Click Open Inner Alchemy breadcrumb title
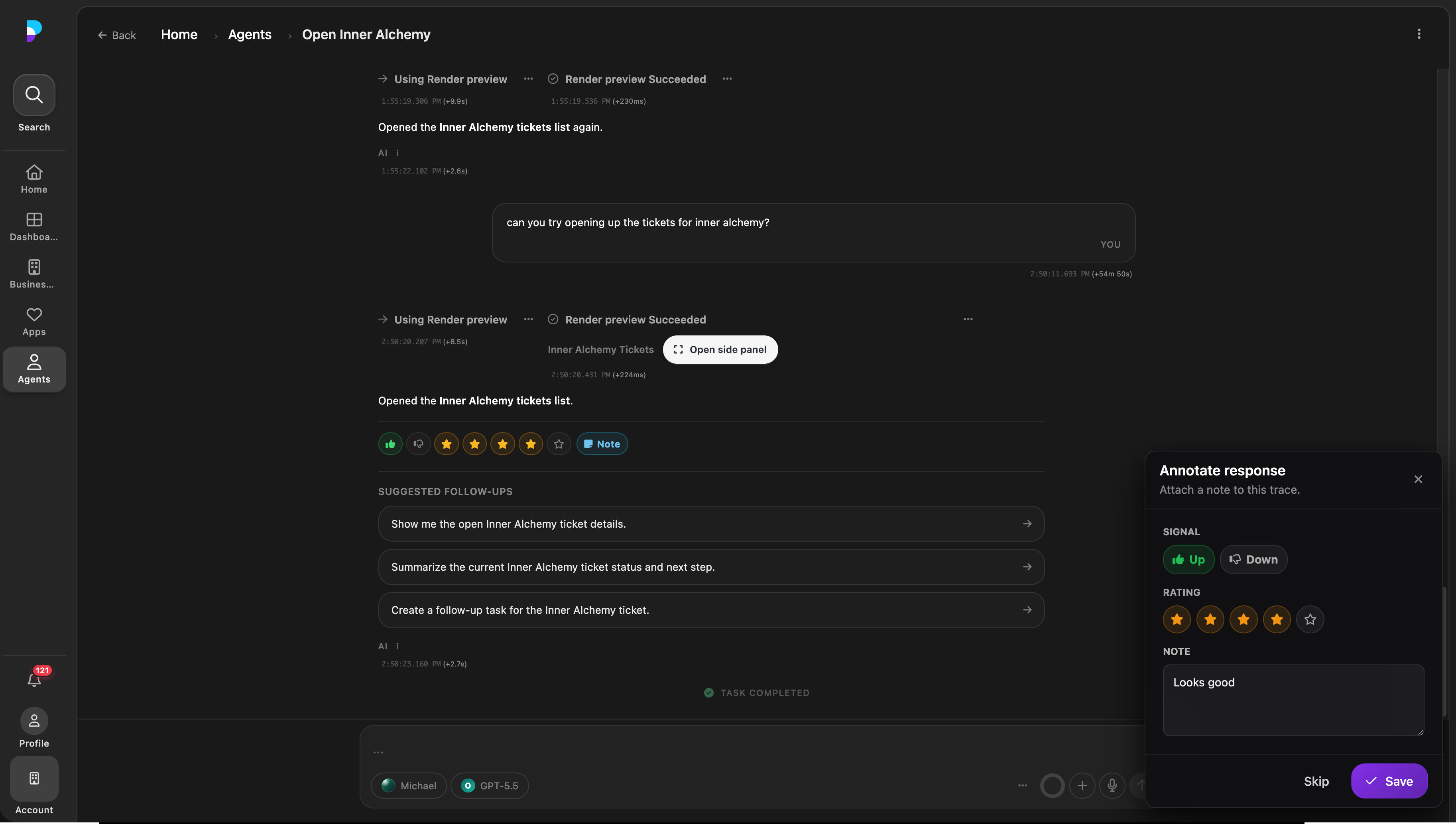 tap(366, 35)
